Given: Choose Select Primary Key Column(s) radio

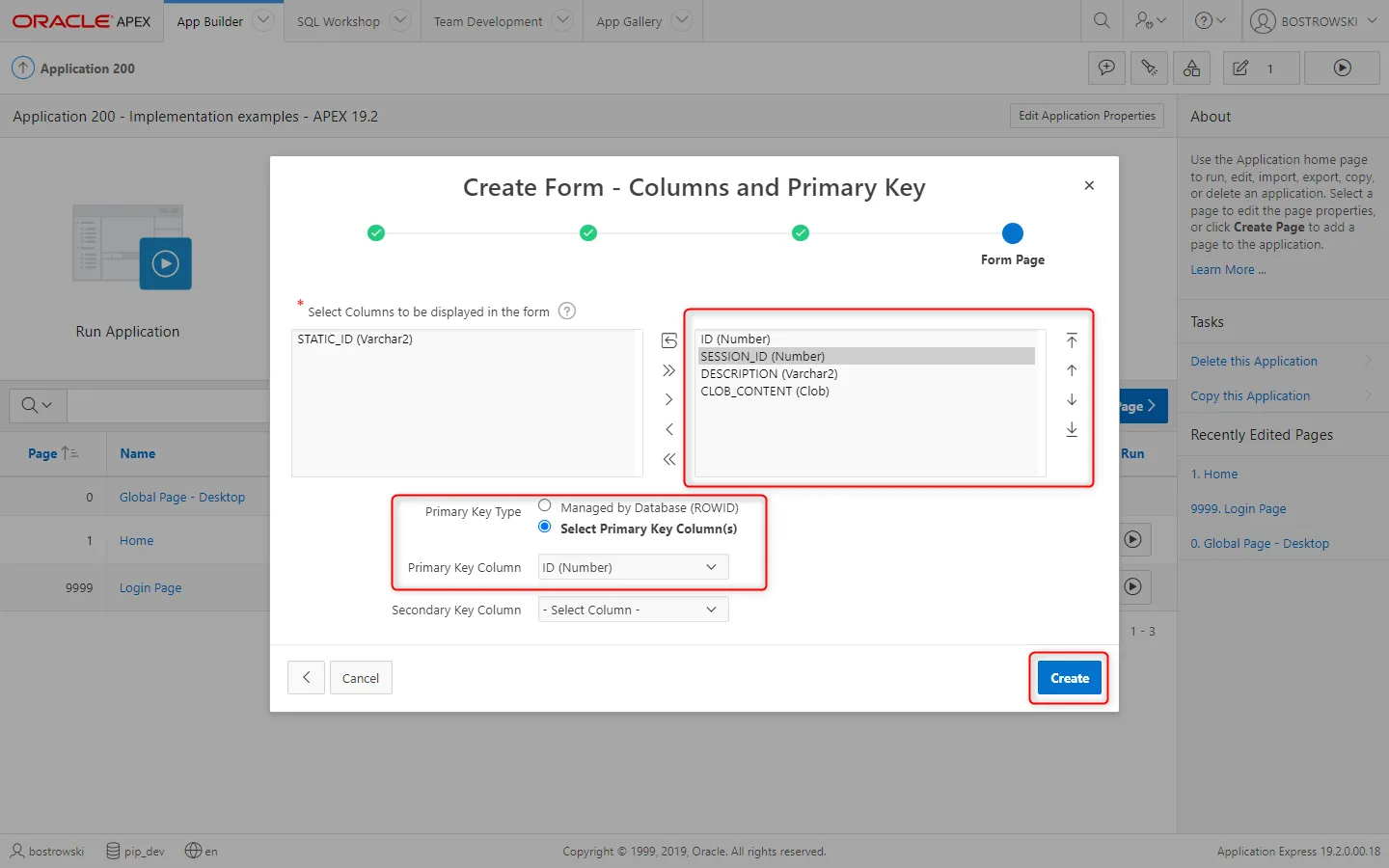Looking at the screenshot, I should pos(545,527).
